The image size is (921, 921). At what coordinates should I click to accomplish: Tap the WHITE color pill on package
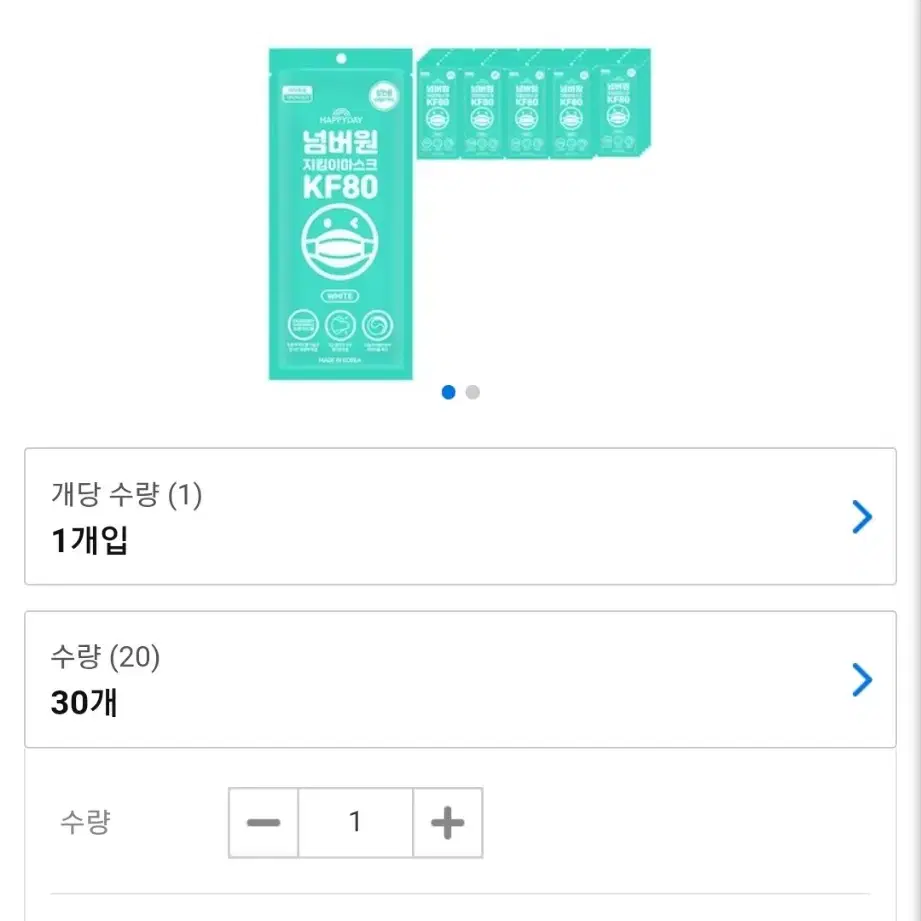pos(340,296)
